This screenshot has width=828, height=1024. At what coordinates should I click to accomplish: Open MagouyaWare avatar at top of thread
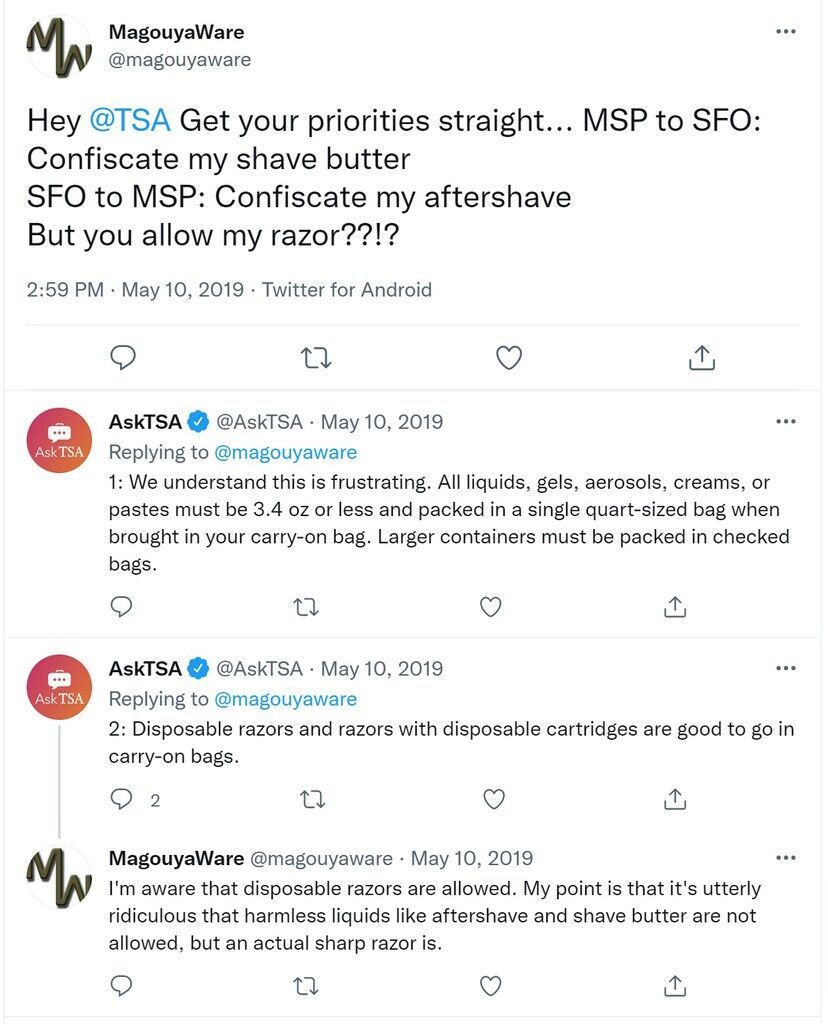click(x=59, y=47)
